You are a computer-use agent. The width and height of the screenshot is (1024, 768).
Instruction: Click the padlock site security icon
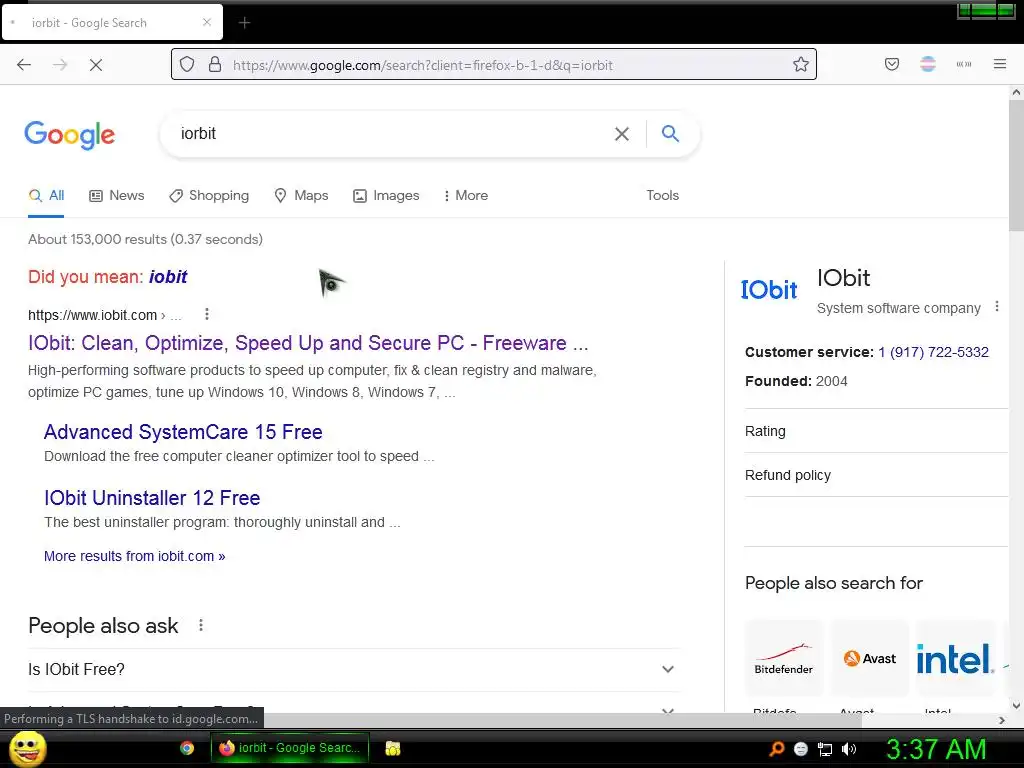pyautogui.click(x=214, y=65)
